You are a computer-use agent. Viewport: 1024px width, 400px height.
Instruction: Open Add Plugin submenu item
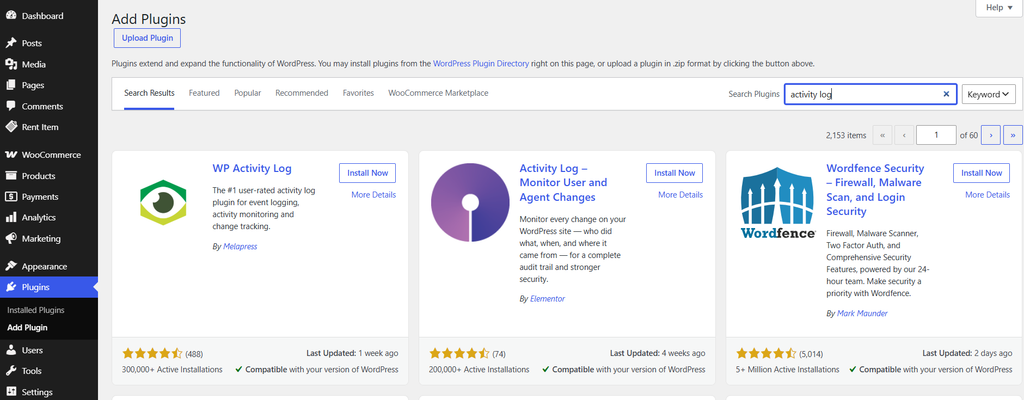click(x=27, y=328)
